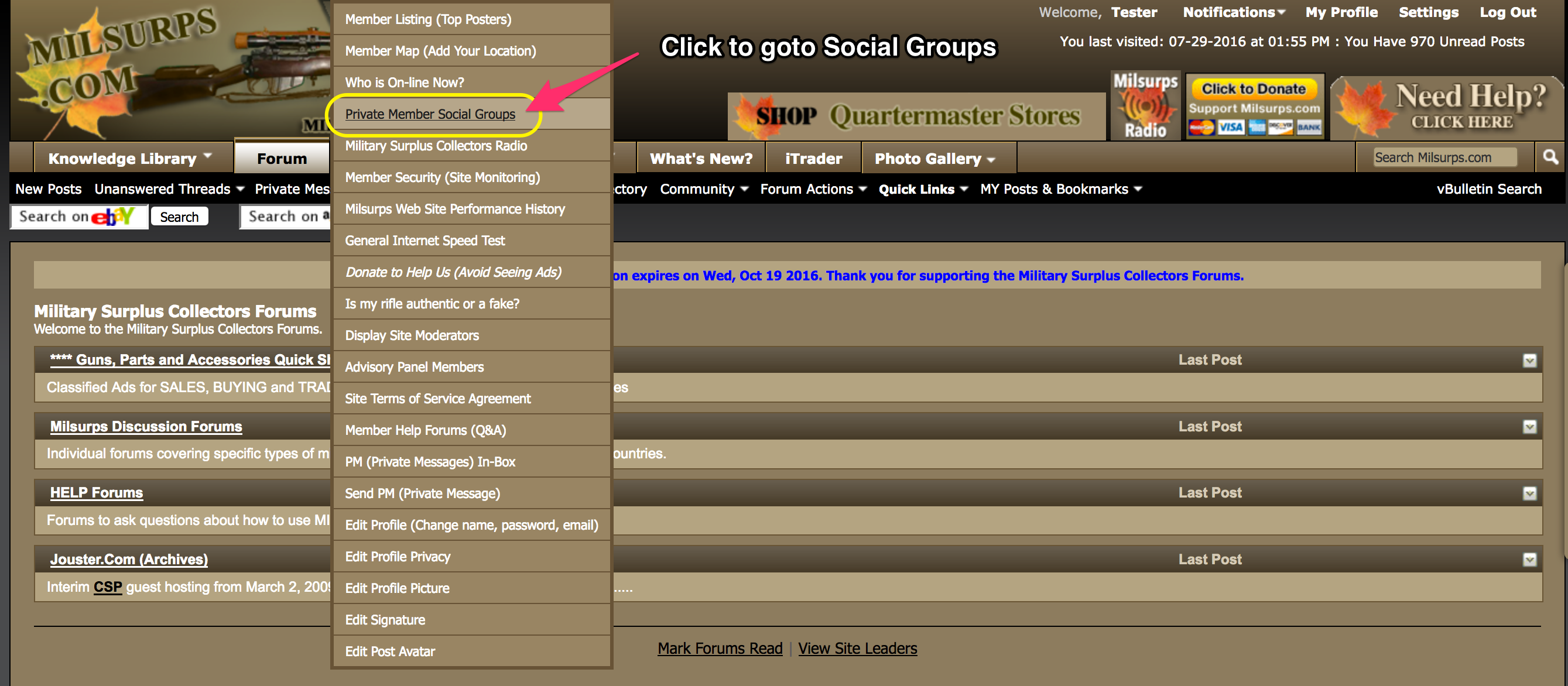Switch to the iTrader tab
This screenshot has height=686, width=1568.
coord(813,158)
